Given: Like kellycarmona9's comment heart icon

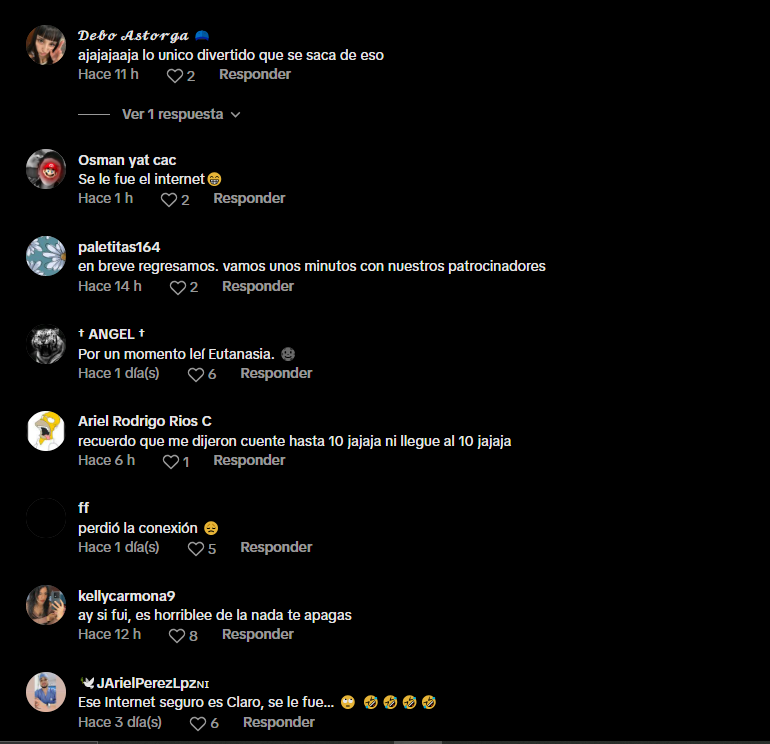Looking at the screenshot, I should [x=177, y=636].
